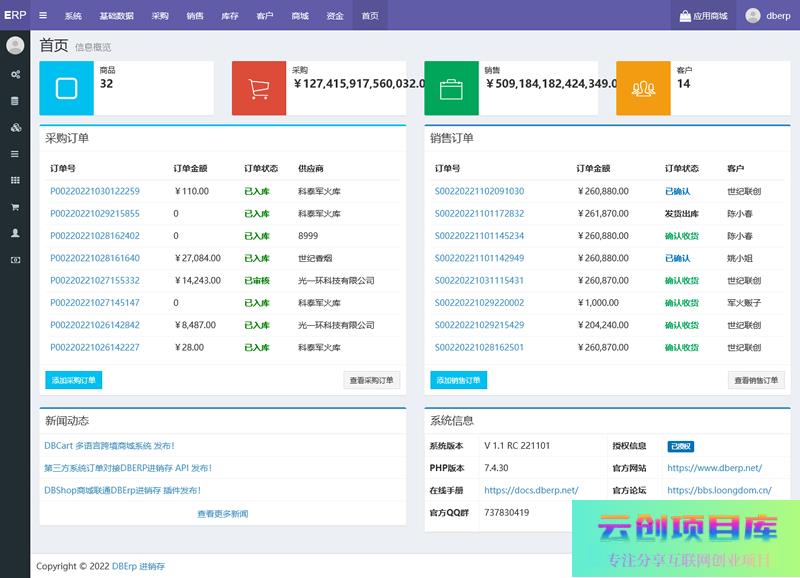Expand the dberp user account menu
Screen dimensions: 800x578
[768, 16]
